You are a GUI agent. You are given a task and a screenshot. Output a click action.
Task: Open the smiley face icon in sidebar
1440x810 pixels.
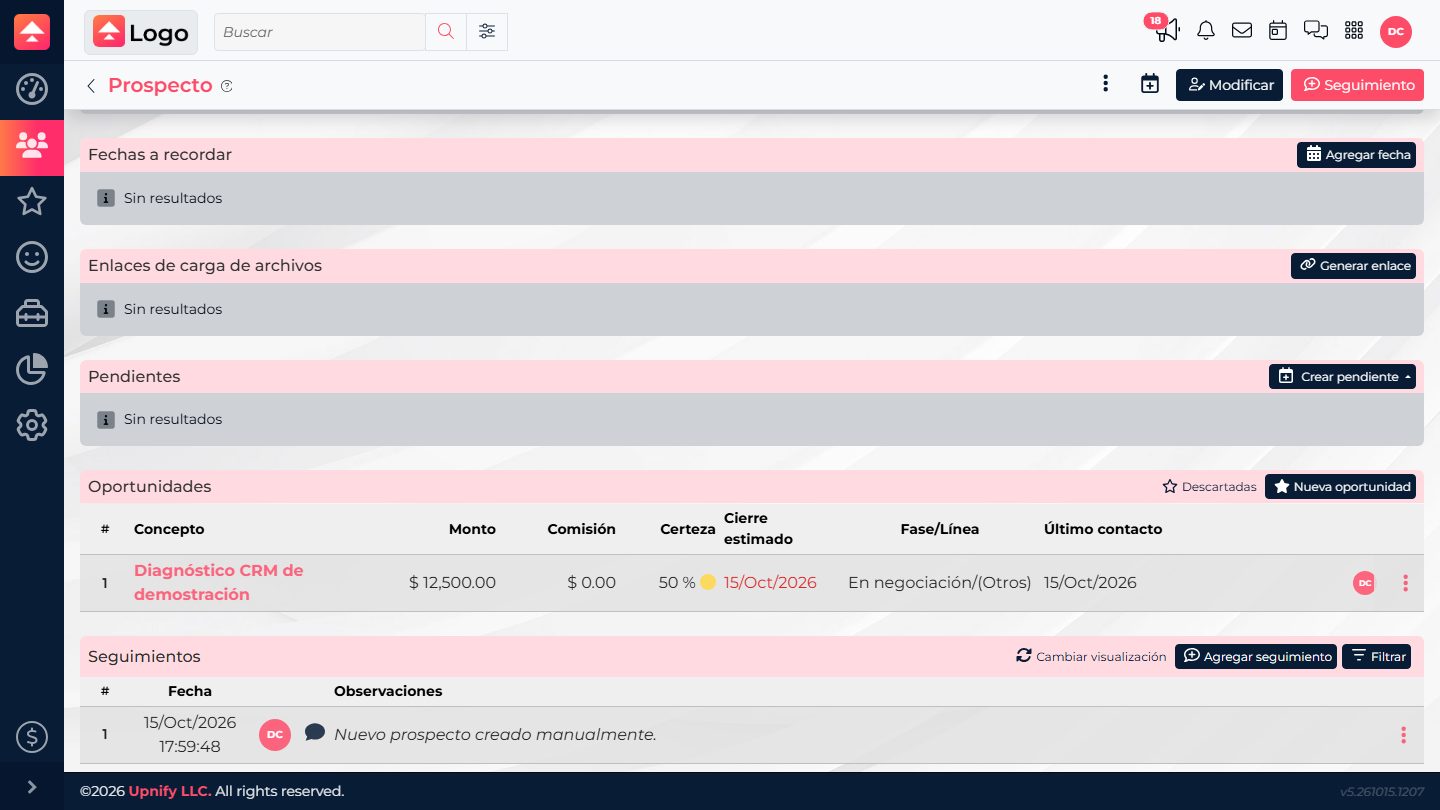tap(32, 257)
